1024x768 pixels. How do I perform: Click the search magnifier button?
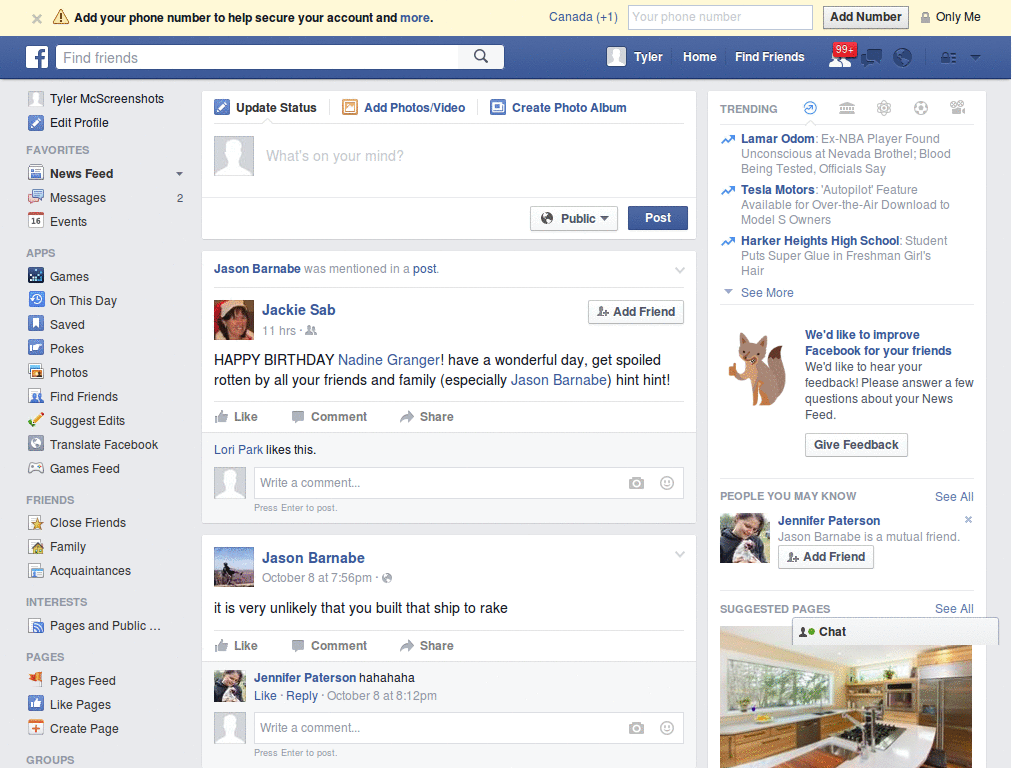point(481,57)
